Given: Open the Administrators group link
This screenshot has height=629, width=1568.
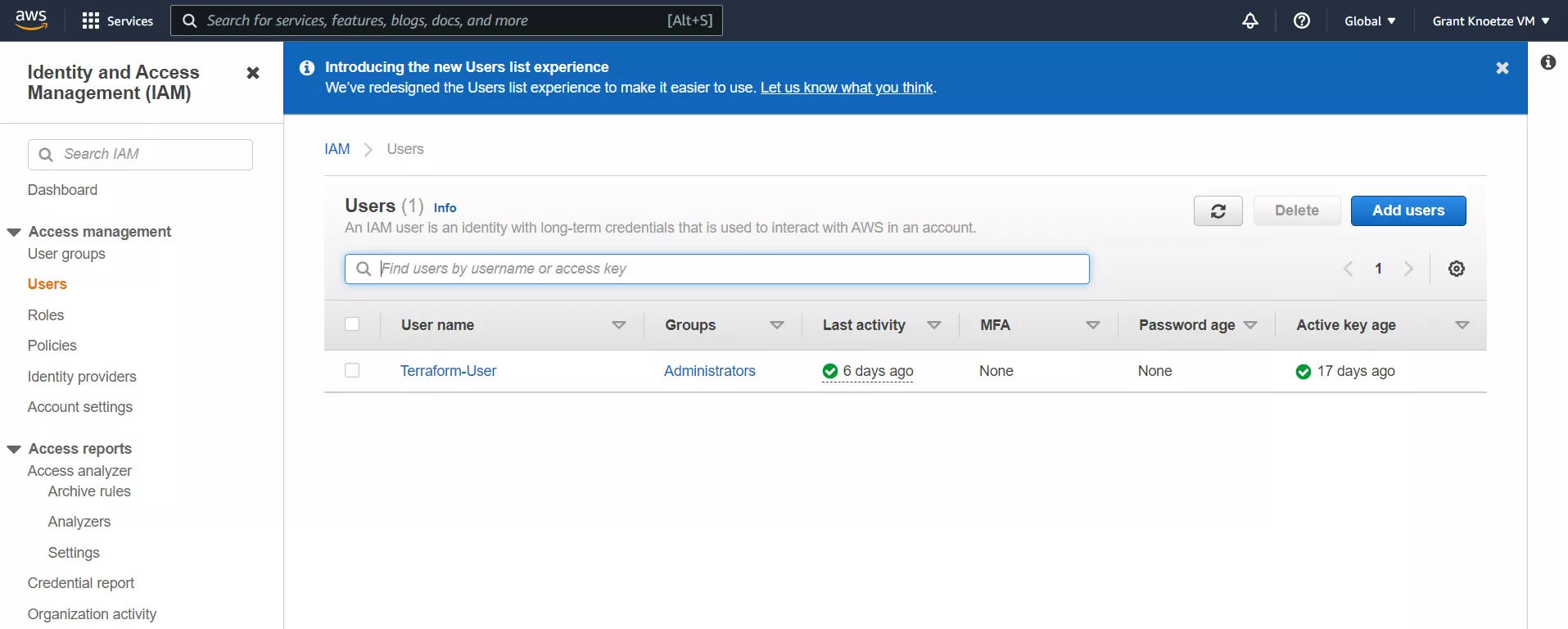Looking at the screenshot, I should (709, 371).
